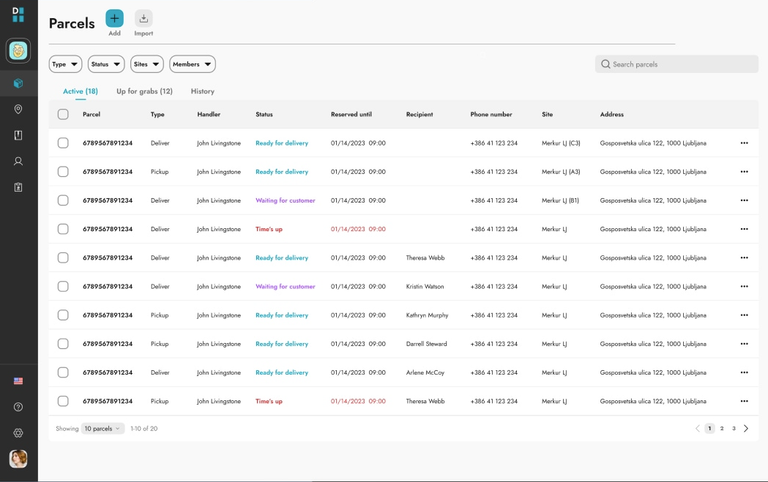Select the user profile icon in sidebar
The width and height of the screenshot is (768, 482).
tap(18, 161)
